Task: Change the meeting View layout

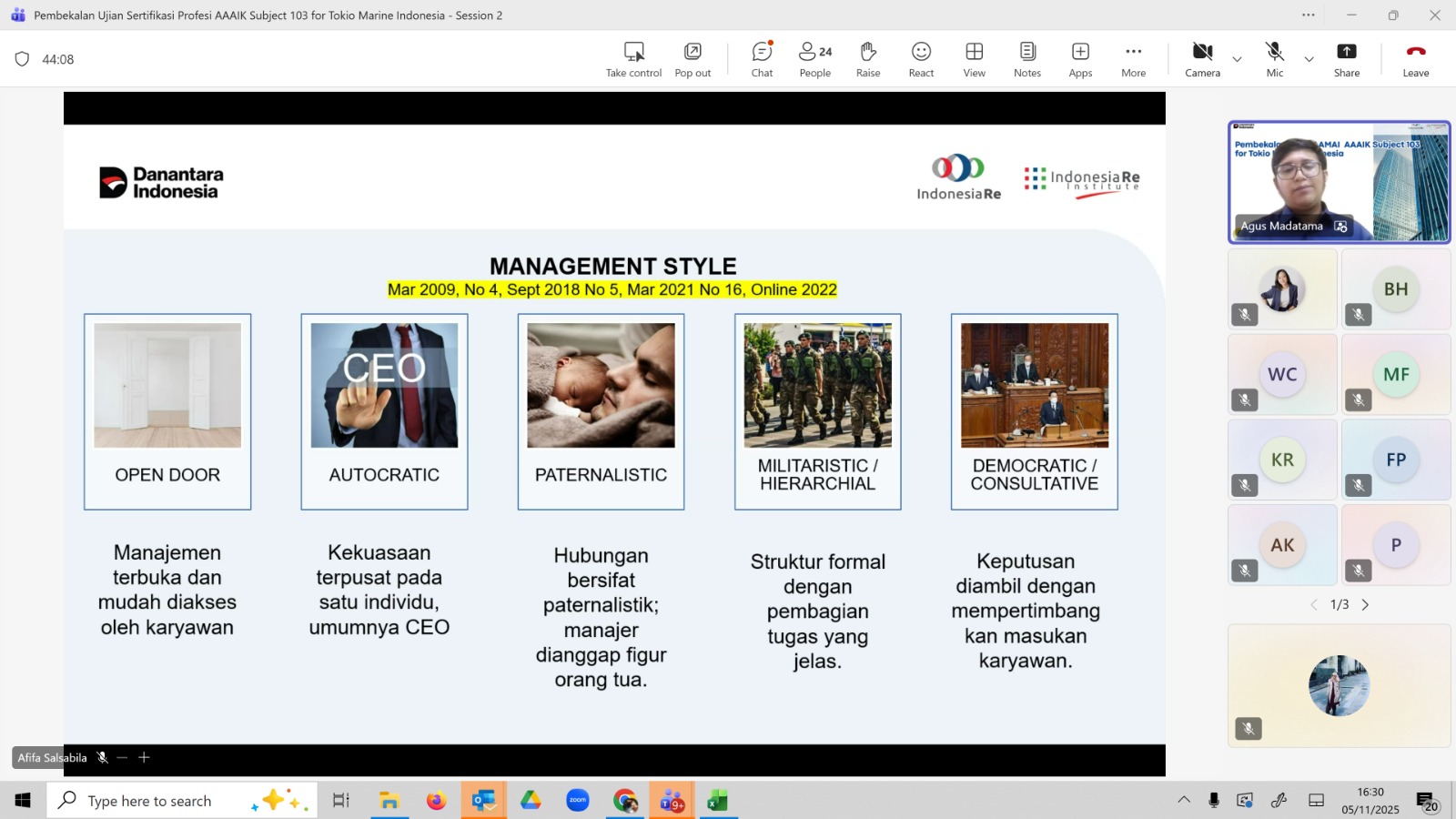Action: (x=974, y=59)
